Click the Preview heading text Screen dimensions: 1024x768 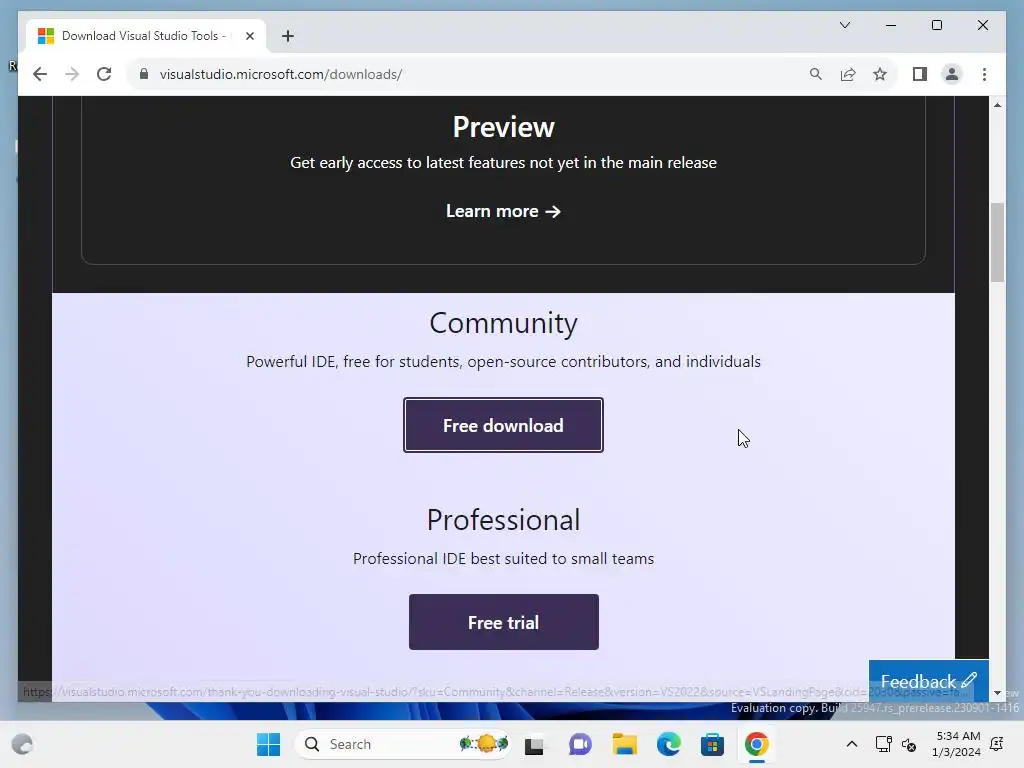coord(504,127)
